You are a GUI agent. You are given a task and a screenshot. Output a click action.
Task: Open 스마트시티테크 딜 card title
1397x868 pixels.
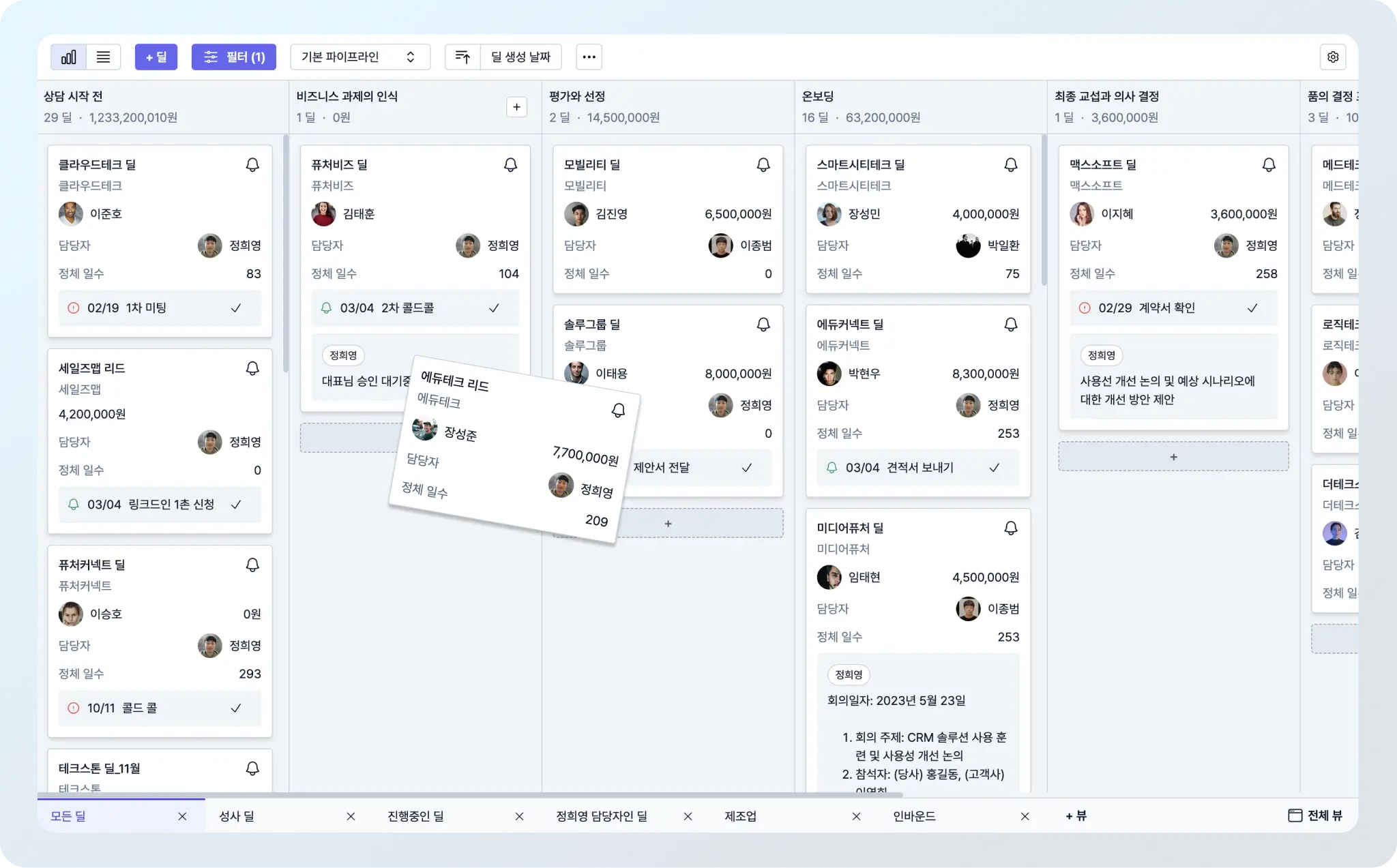861,165
